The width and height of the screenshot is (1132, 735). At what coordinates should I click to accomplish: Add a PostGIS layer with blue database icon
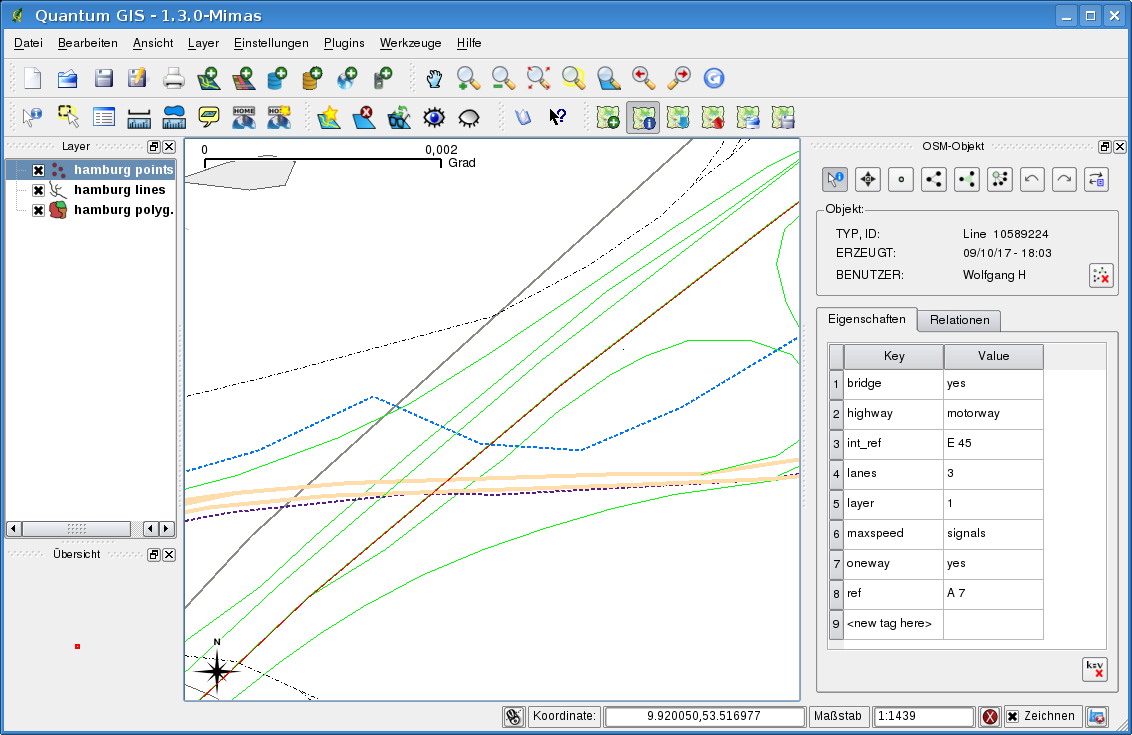point(277,78)
